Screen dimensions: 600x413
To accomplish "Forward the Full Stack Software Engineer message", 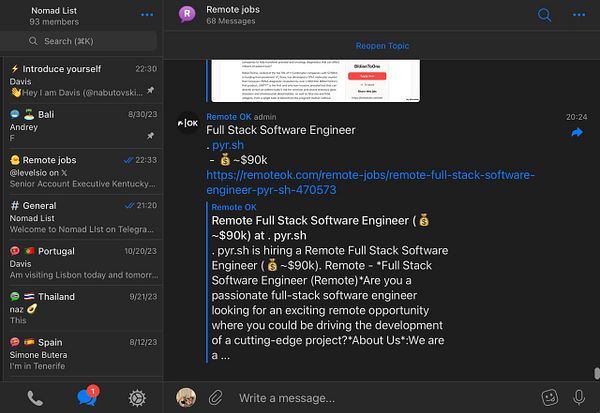I will pos(577,132).
